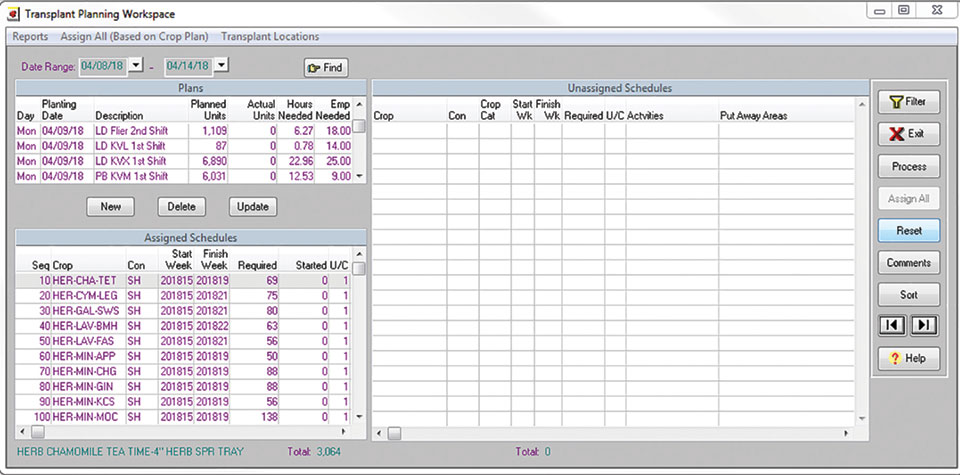Select schedule row HER-GAL-SWS
This screenshot has height=475, width=960.
click(184, 310)
